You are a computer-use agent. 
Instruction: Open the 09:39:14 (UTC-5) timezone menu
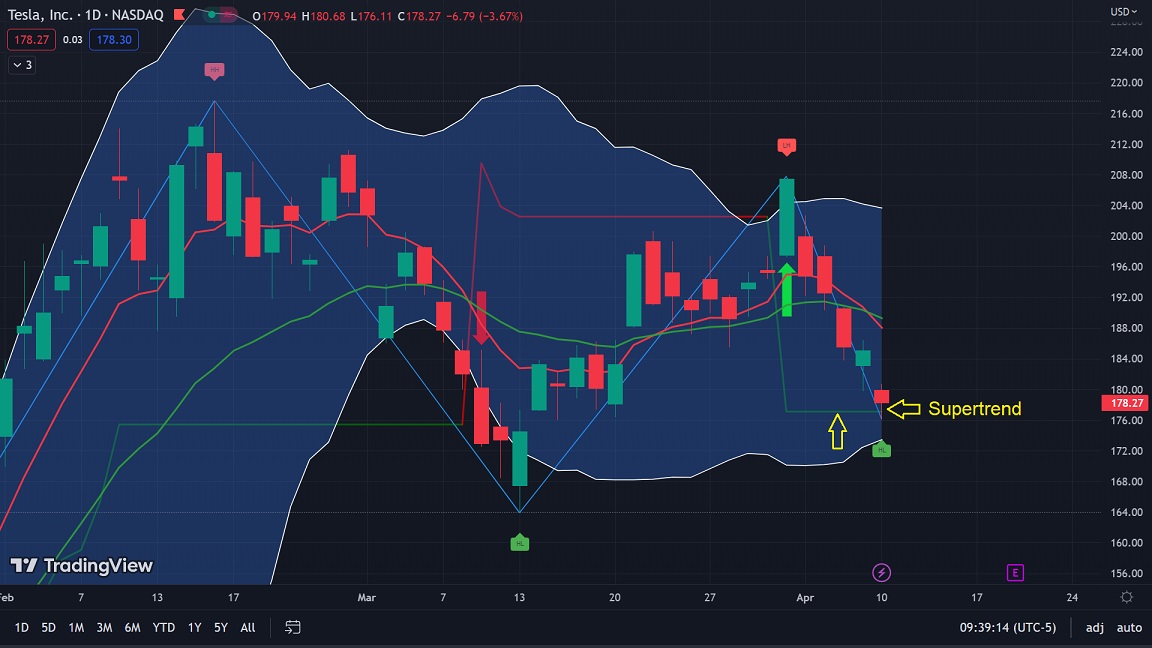click(1007, 627)
